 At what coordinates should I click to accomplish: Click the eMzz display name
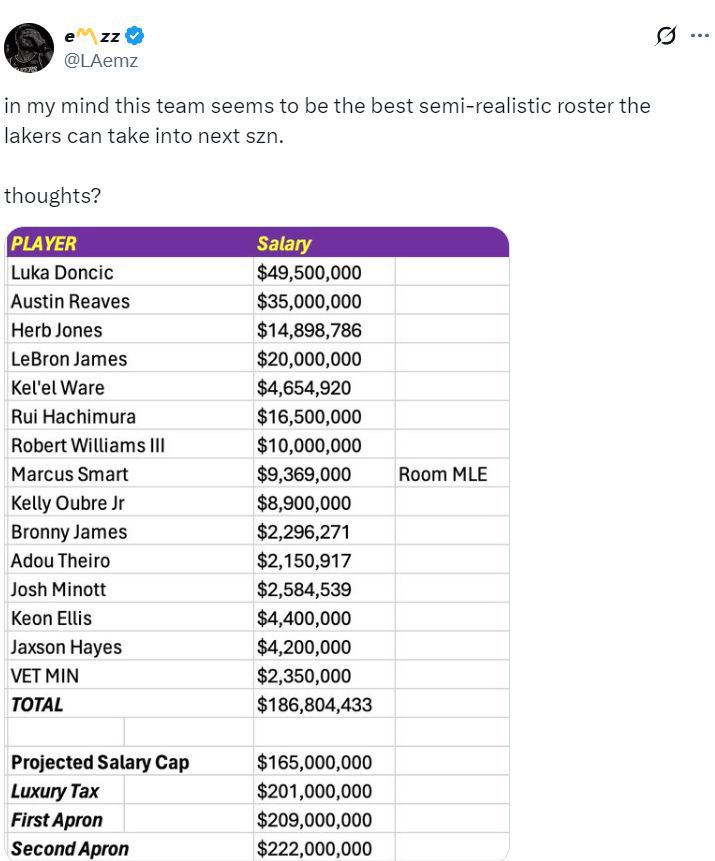pyautogui.click(x=92, y=36)
